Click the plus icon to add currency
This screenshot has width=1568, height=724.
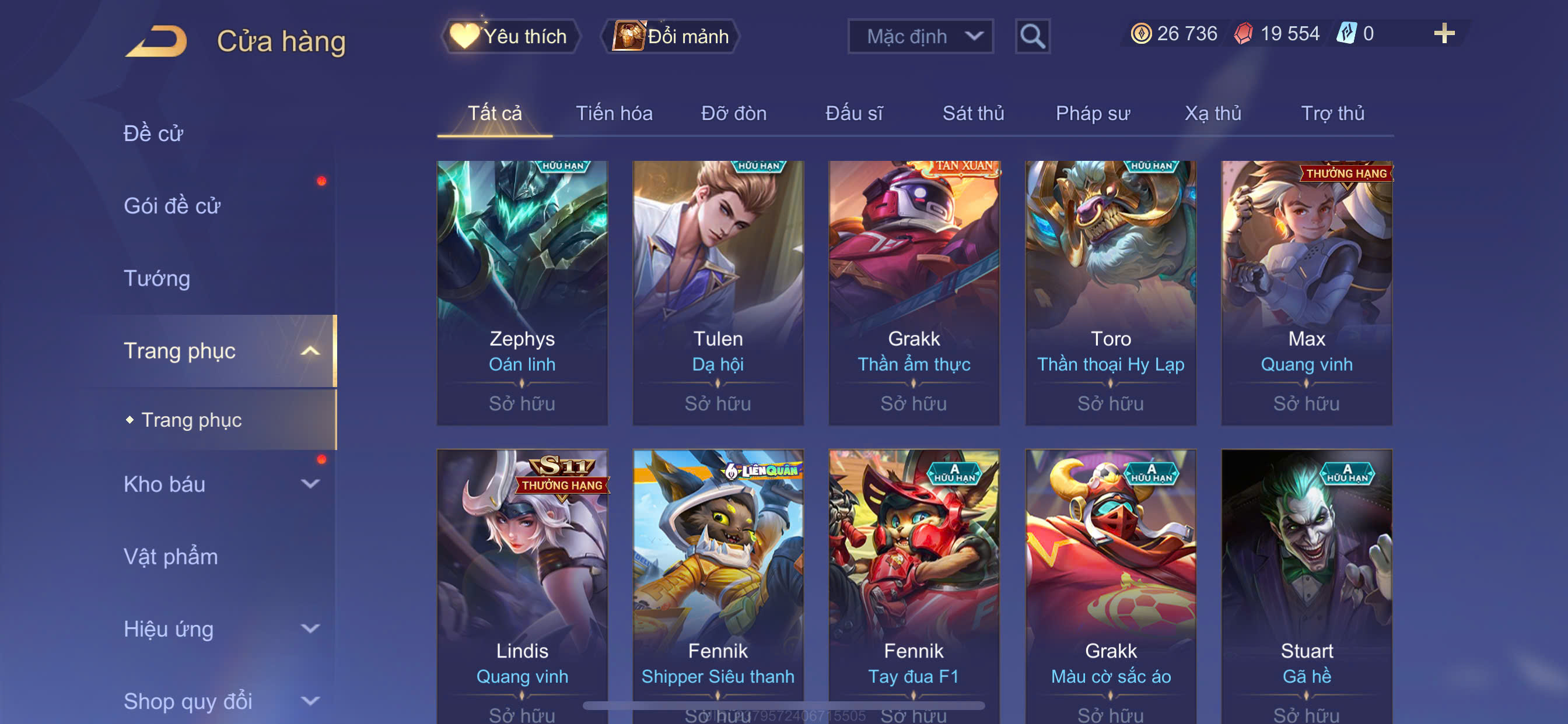pos(1444,33)
